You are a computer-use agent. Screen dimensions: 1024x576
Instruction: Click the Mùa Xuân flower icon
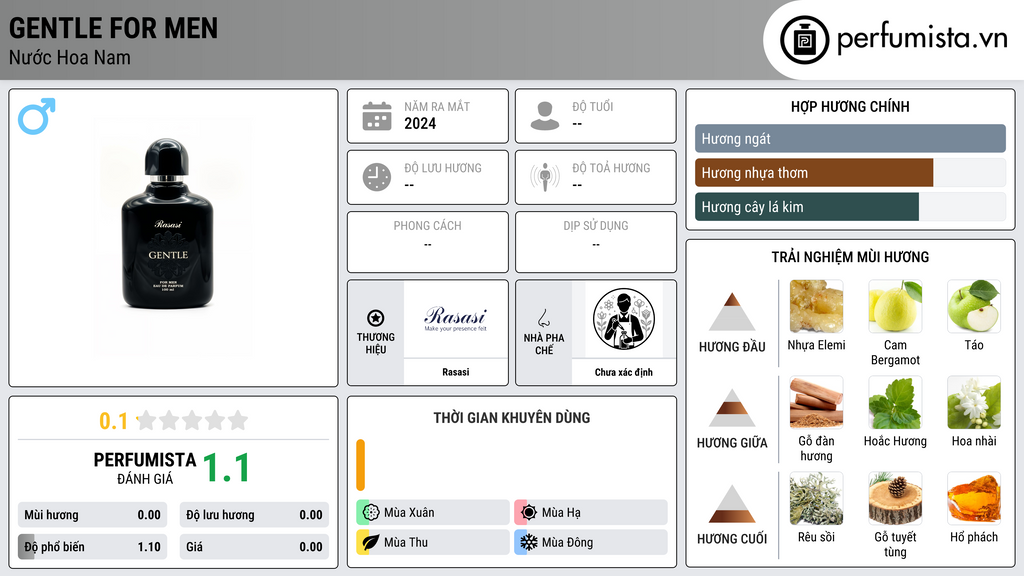tap(371, 512)
